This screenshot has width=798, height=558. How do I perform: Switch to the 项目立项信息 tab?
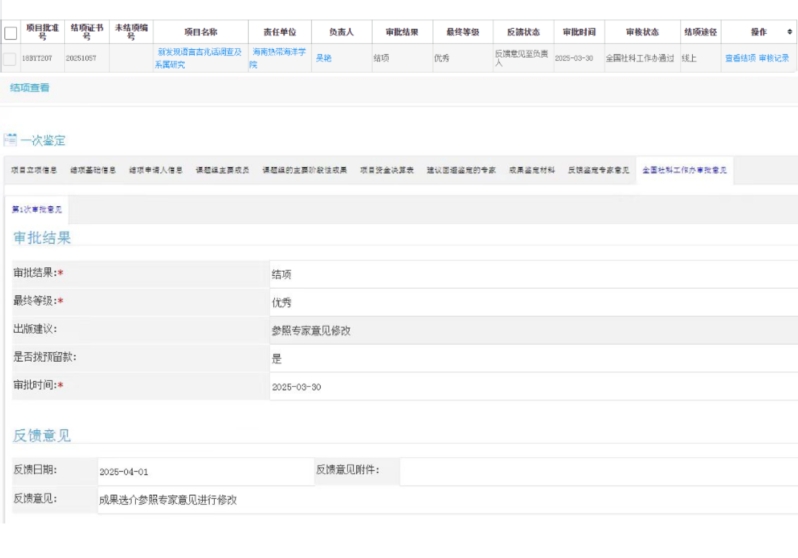click(x=34, y=170)
